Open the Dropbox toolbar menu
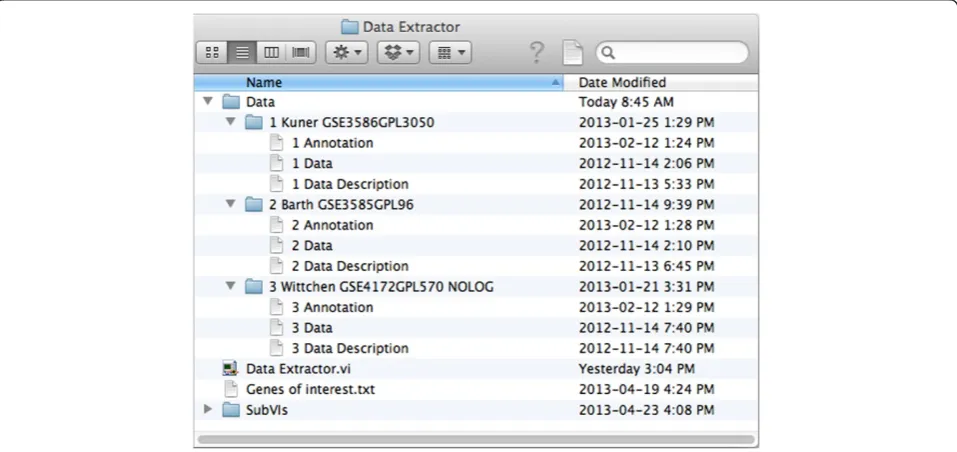 (399, 52)
